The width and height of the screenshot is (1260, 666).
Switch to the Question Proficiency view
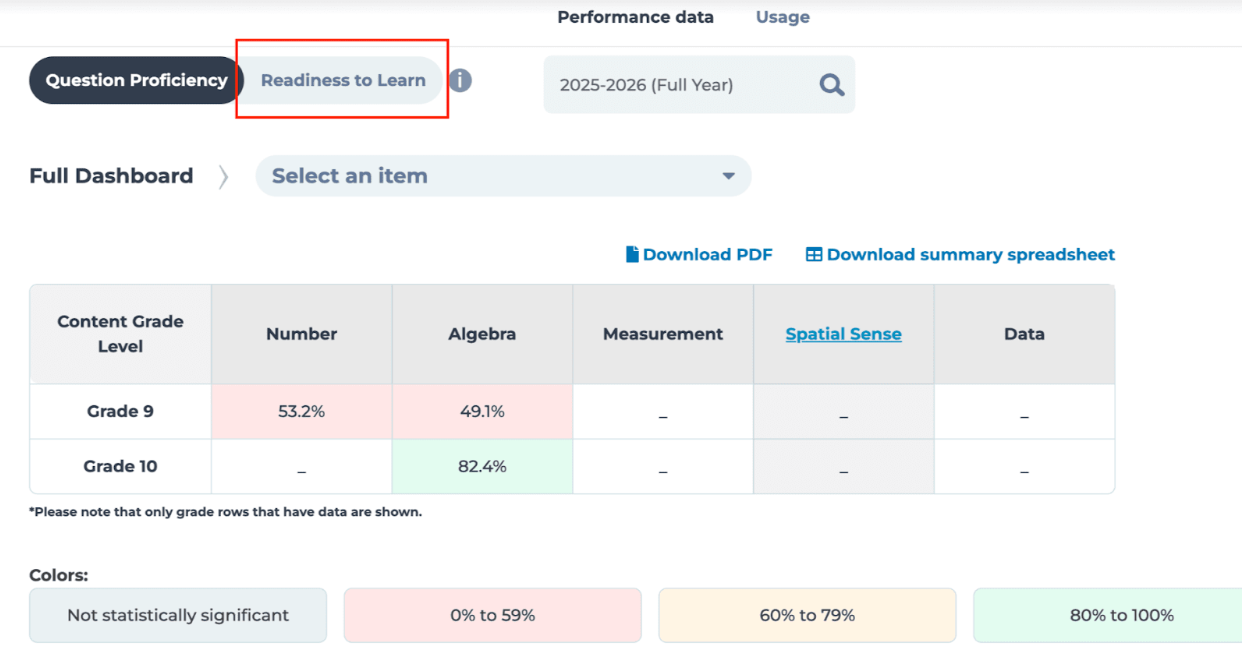[x=136, y=80]
